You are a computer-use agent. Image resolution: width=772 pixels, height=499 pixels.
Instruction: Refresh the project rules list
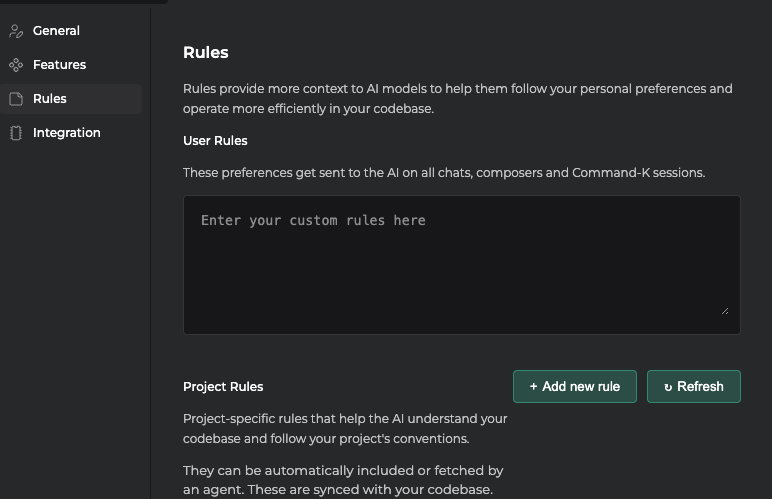coord(693,387)
